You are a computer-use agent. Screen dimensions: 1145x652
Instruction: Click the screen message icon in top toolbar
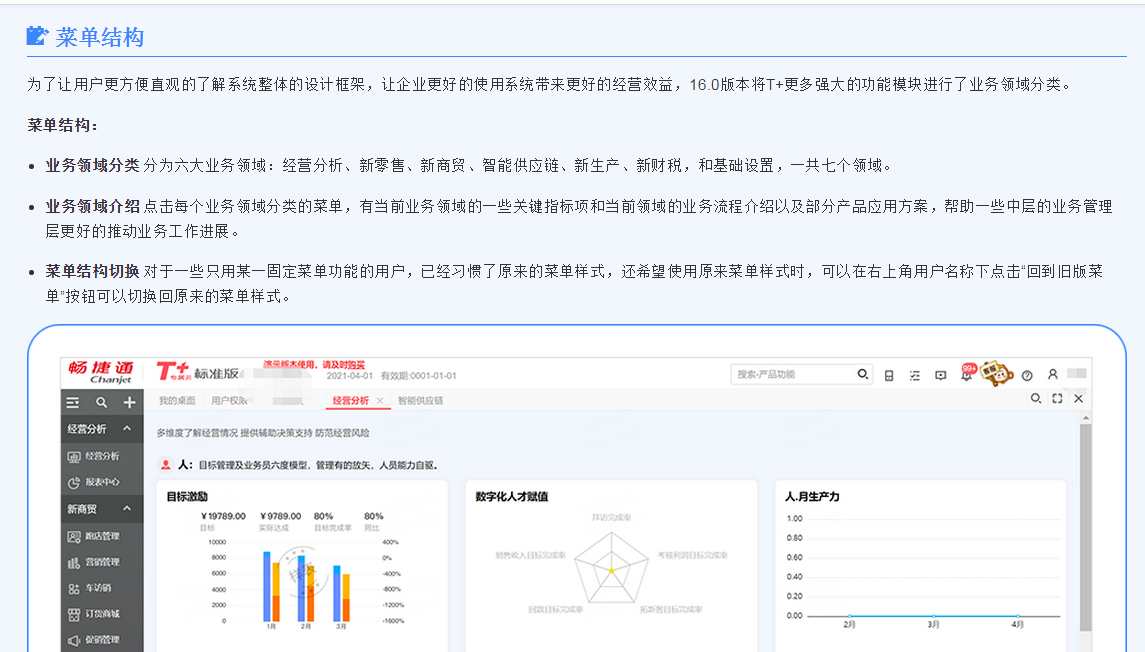[941, 375]
